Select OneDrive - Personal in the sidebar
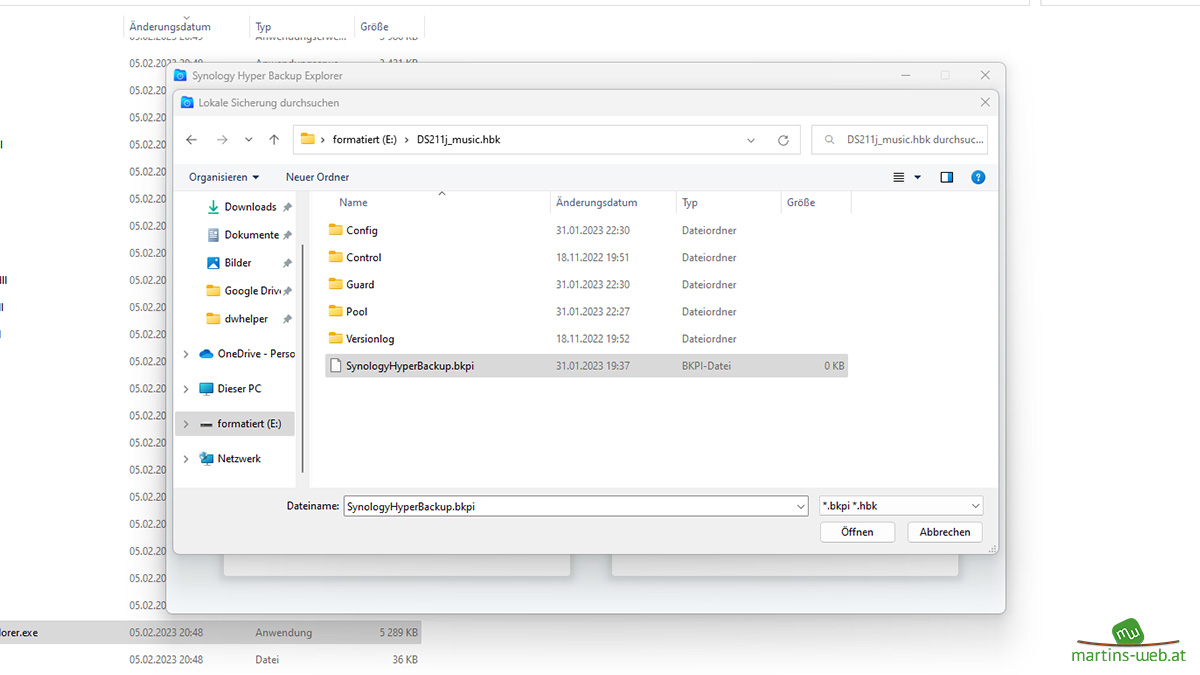This screenshot has height=675, width=1200. click(x=247, y=354)
